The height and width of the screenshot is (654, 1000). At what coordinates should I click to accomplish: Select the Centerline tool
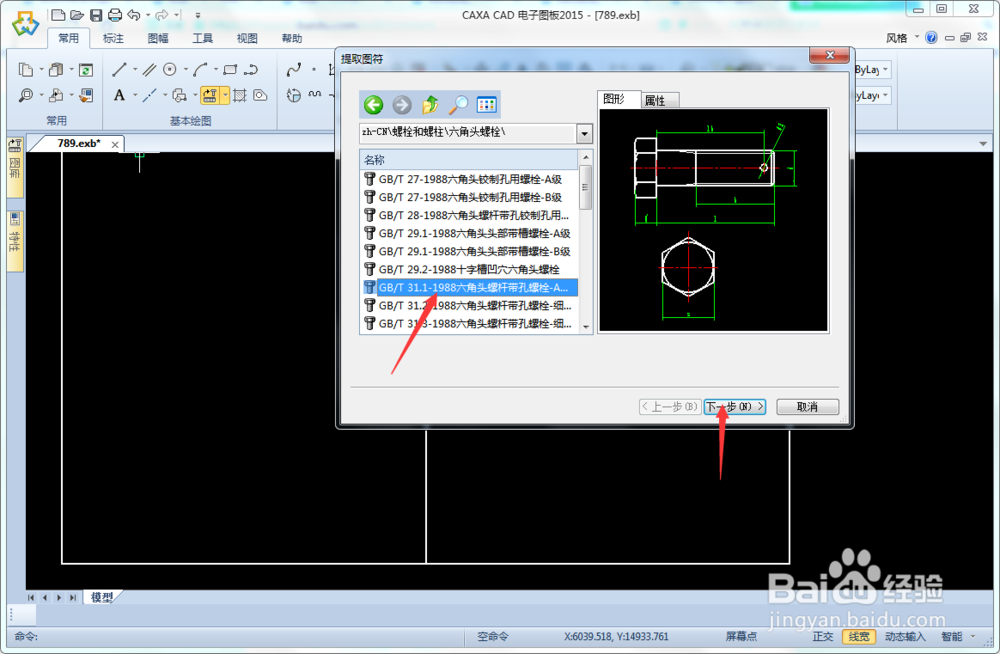[x=149, y=95]
